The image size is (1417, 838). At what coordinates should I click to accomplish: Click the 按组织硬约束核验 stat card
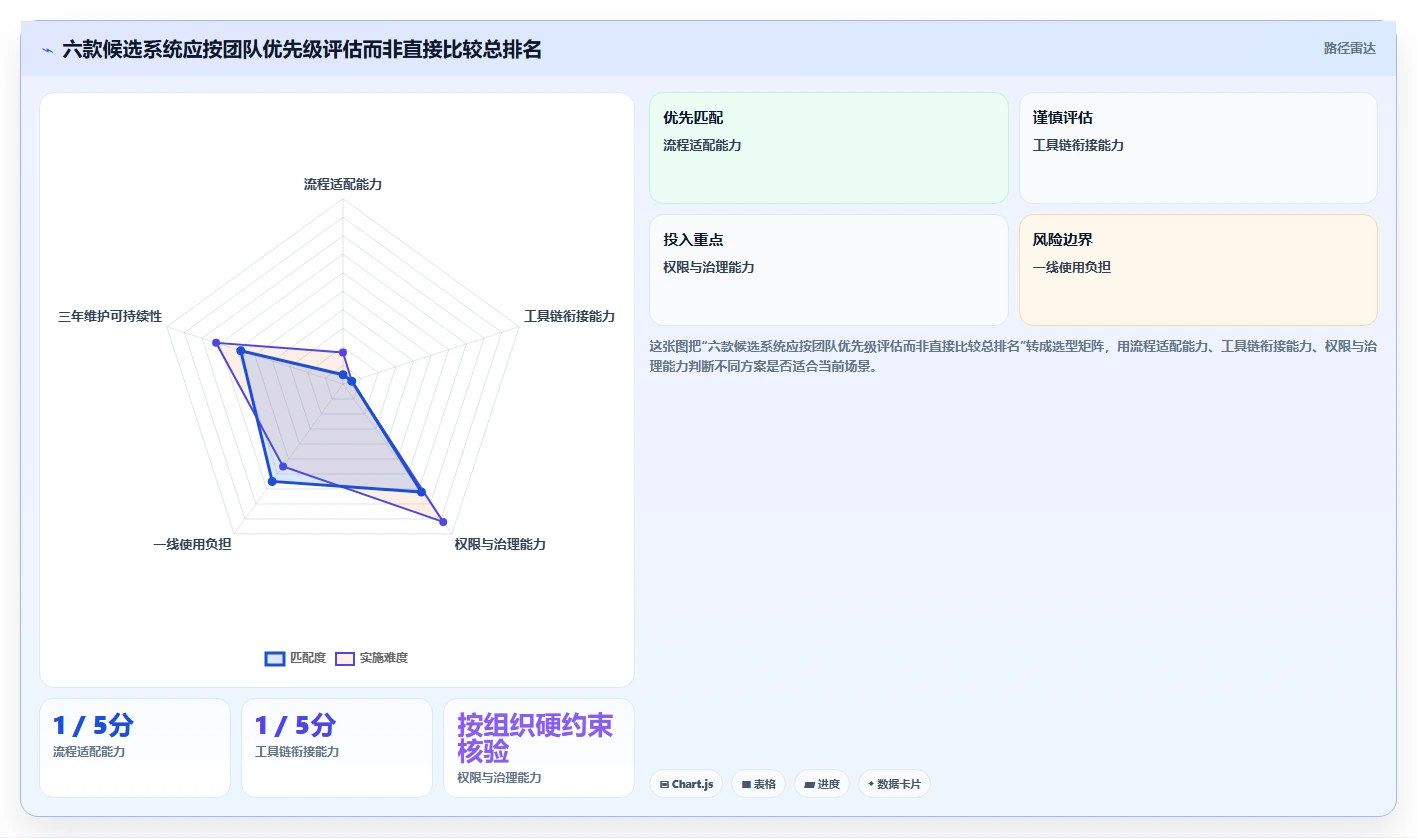(539, 748)
